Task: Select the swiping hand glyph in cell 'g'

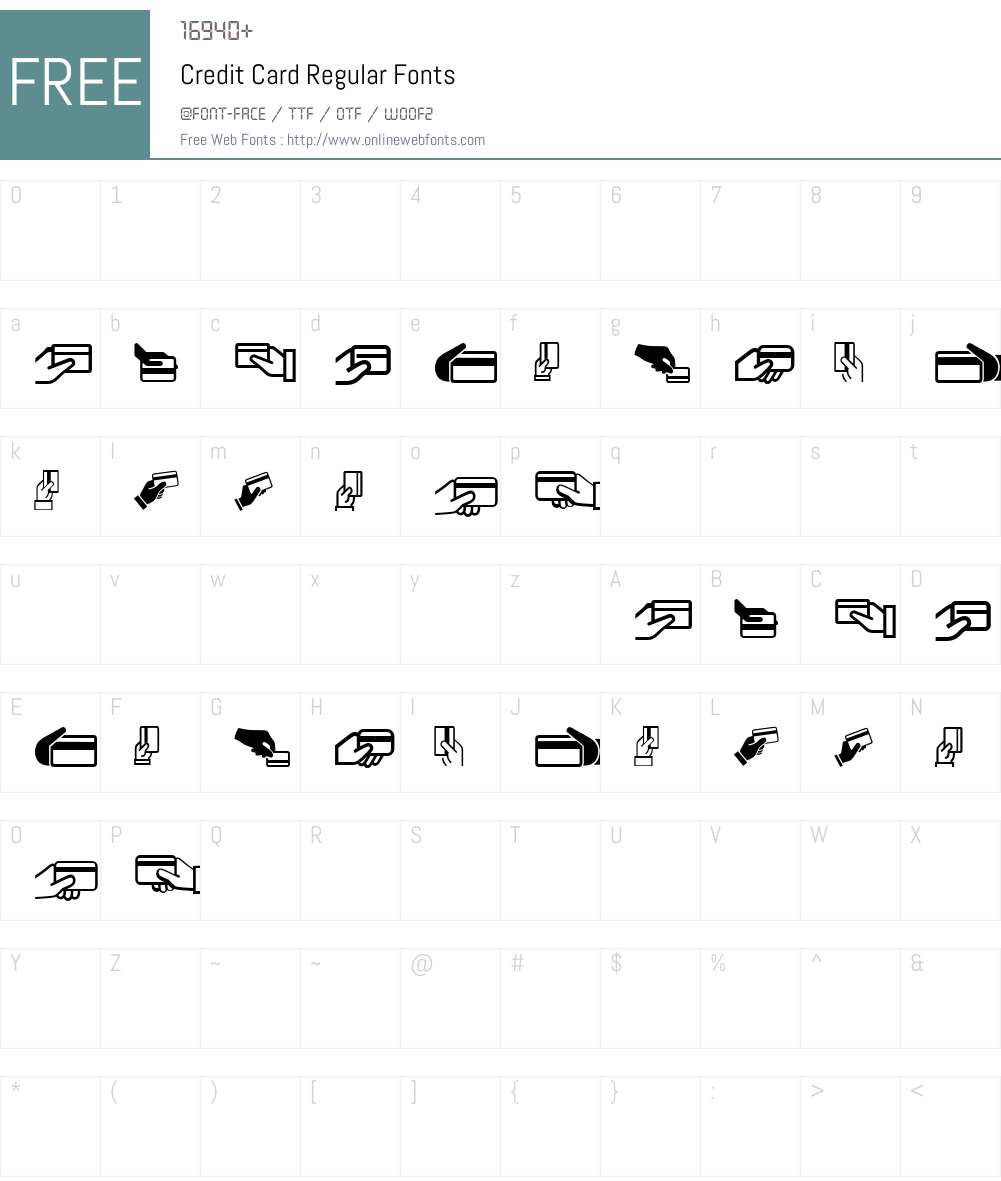Action: point(662,363)
